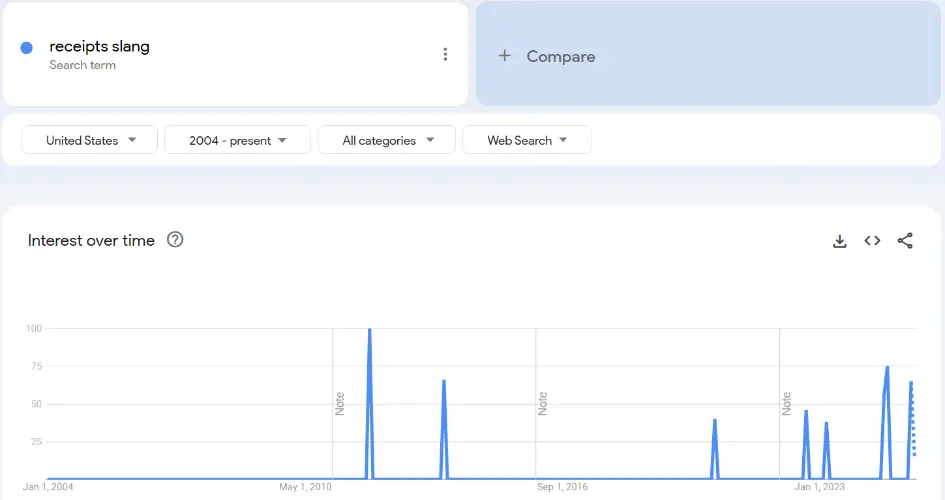The height and width of the screenshot is (500, 945).
Task: Click the May 1, 2010 axis label
Action: [306, 487]
